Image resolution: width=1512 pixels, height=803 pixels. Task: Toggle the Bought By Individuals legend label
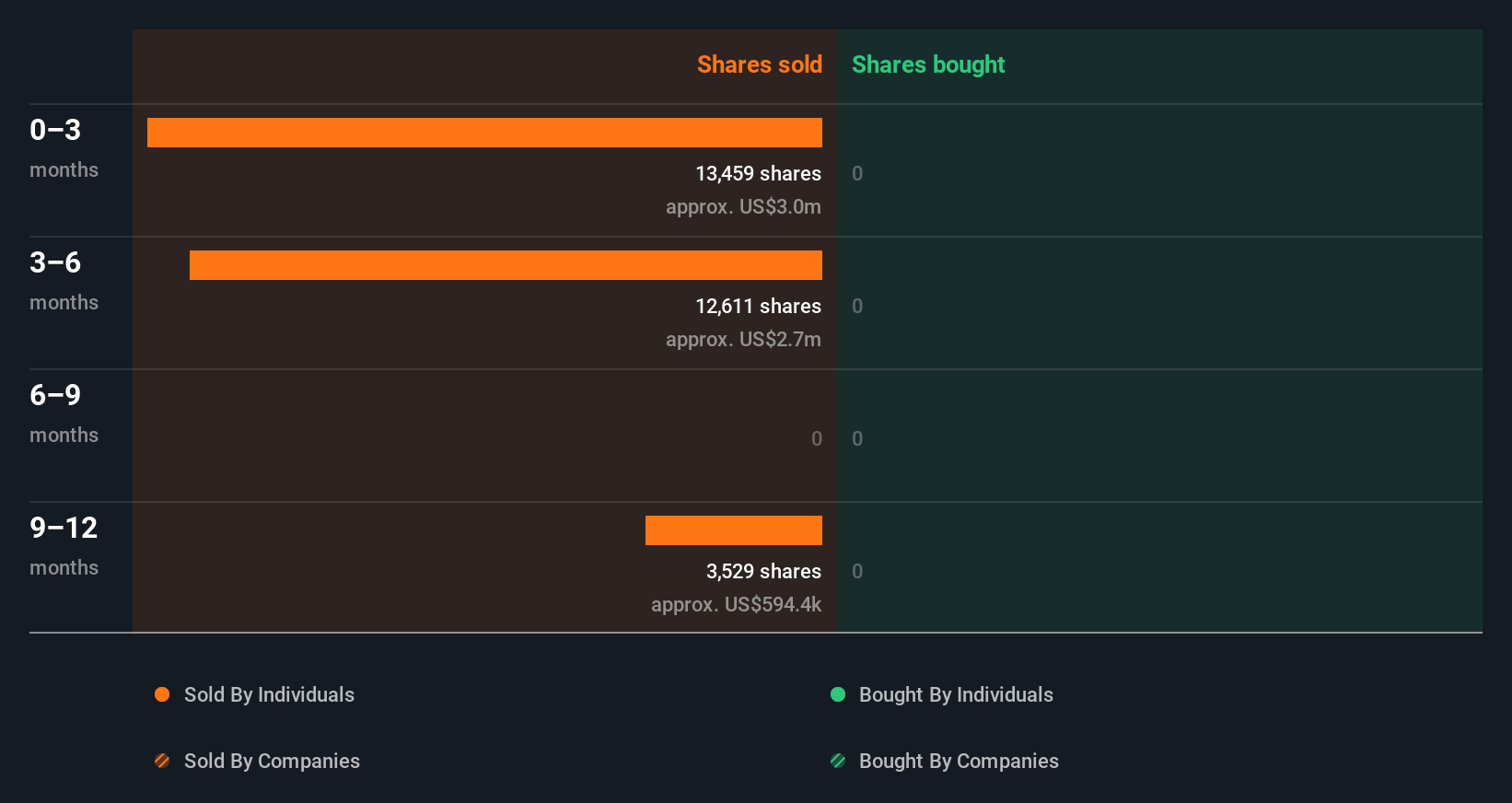point(956,694)
